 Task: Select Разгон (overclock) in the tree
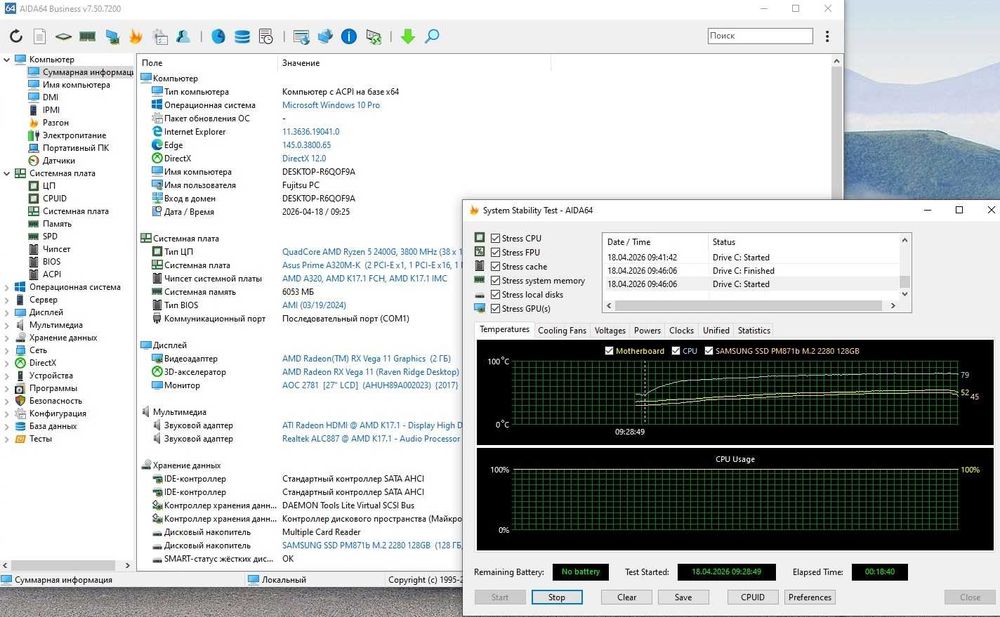click(55, 123)
